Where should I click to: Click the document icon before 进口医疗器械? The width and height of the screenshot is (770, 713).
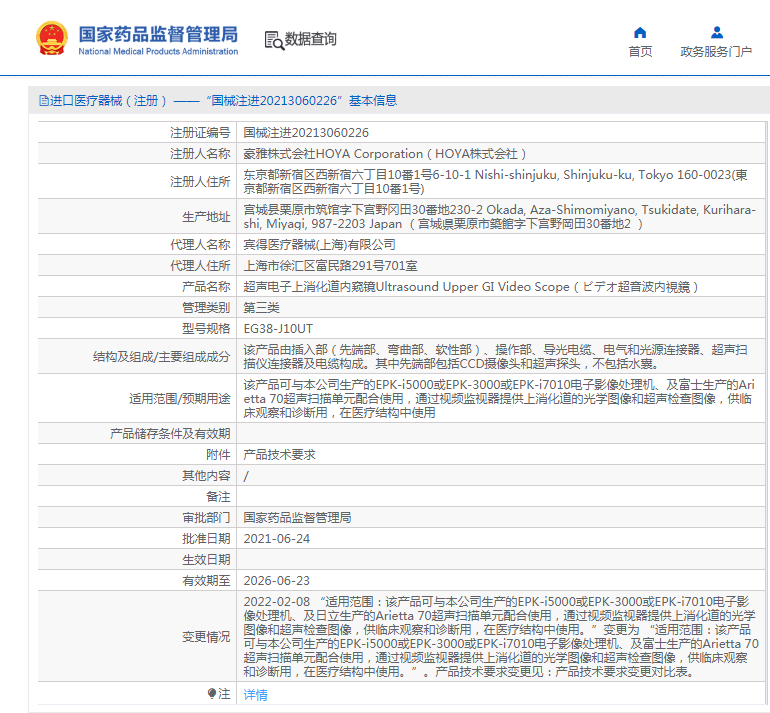(x=43, y=101)
